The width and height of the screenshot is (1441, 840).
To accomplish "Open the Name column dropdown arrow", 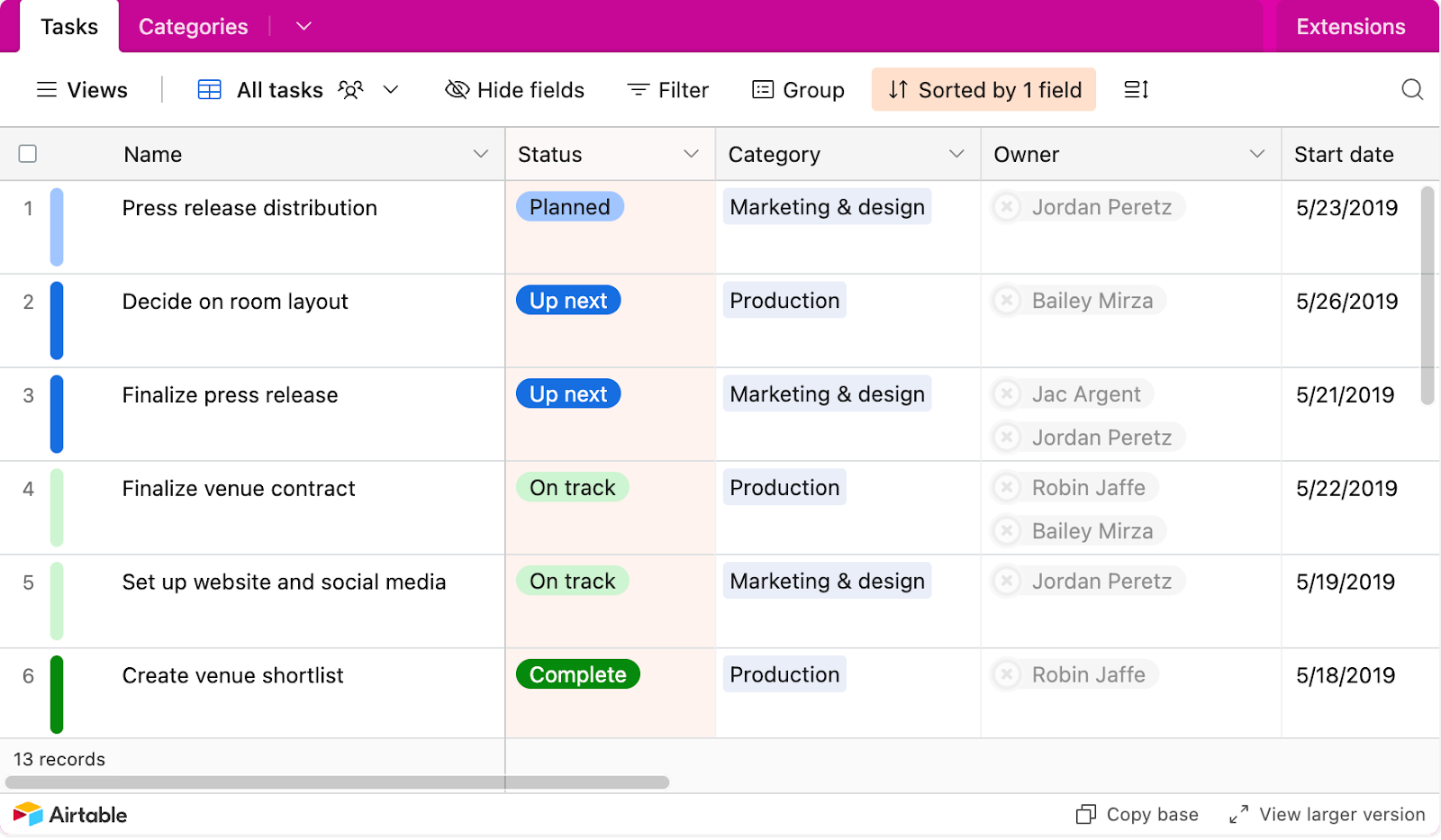I will click(x=481, y=154).
